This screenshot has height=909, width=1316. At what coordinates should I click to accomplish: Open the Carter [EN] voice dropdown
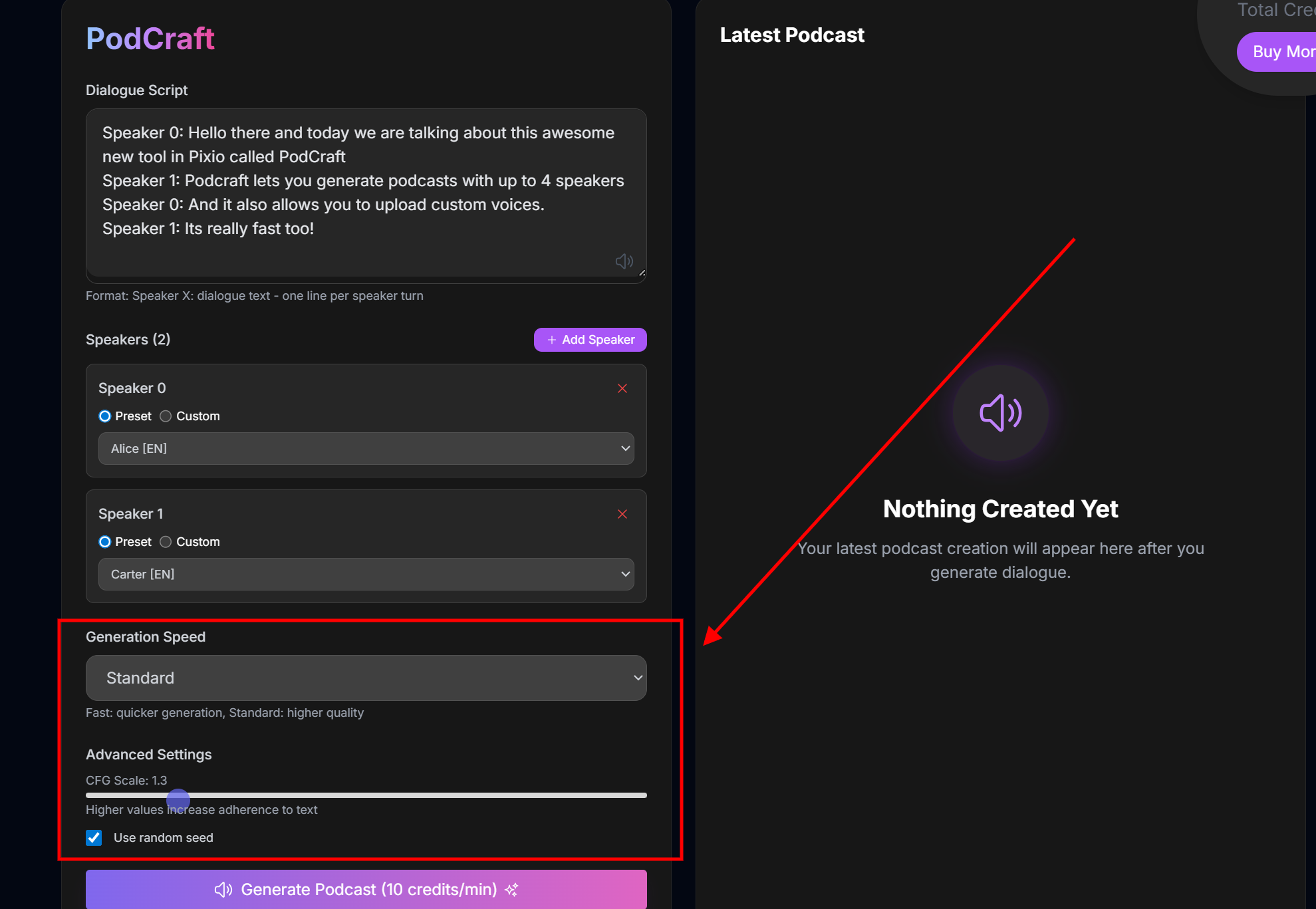(x=366, y=575)
